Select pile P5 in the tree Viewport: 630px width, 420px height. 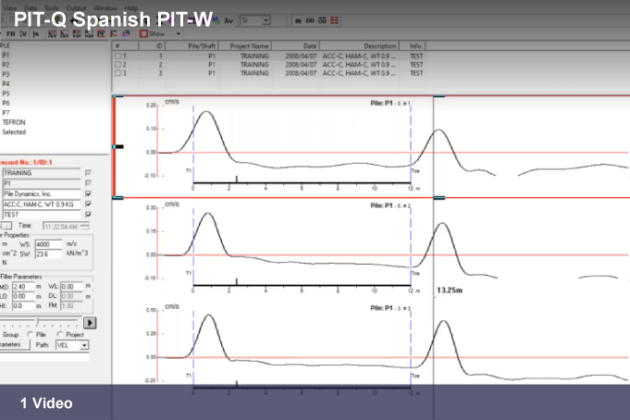tap(6, 93)
